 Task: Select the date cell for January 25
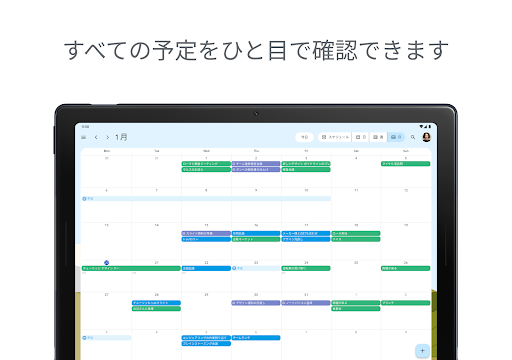(x=356, y=276)
